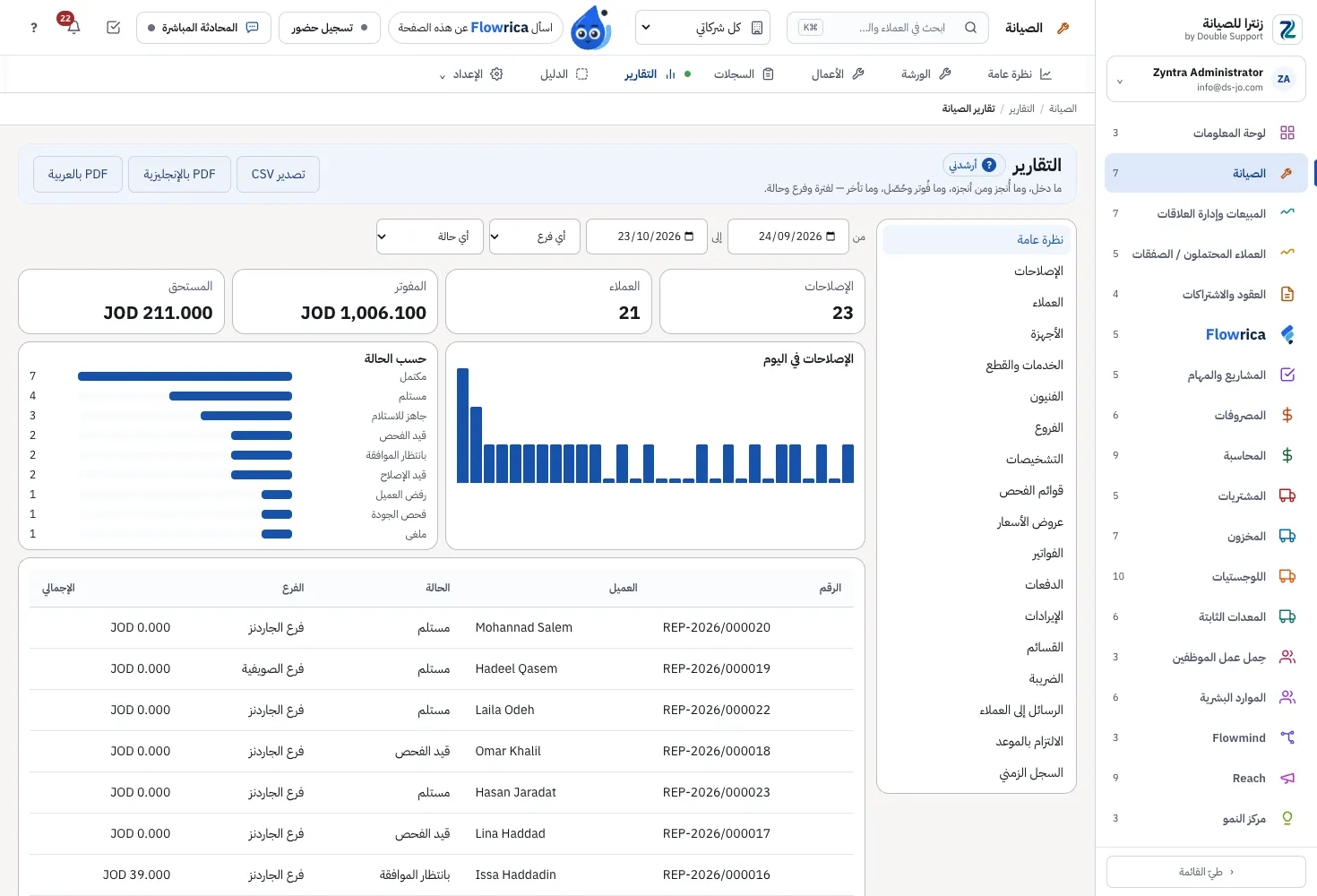Open the أي فرع branch filter dropdown

pyautogui.click(x=534, y=237)
